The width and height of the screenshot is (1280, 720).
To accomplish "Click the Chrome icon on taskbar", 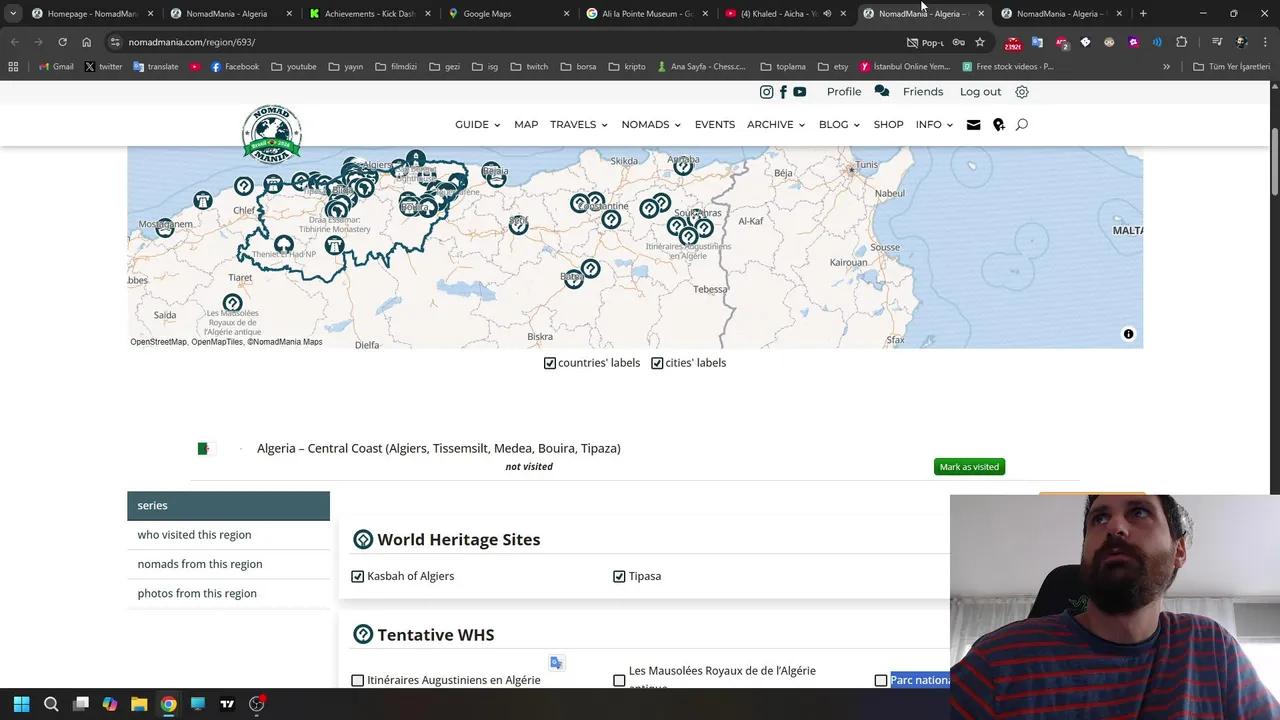I will point(168,704).
